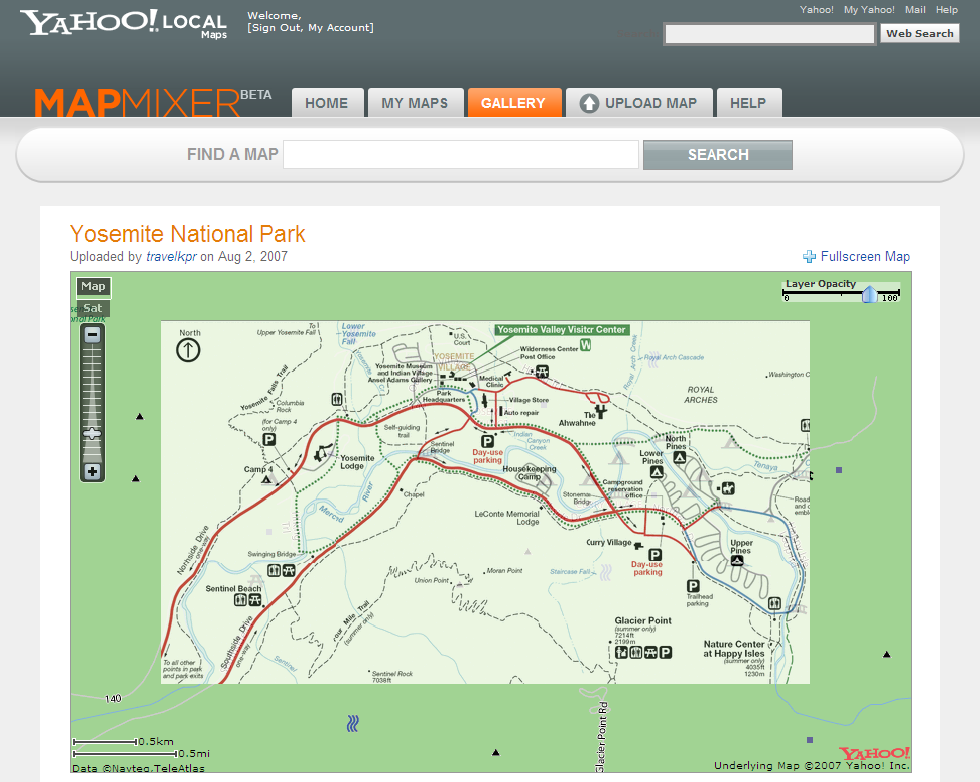Click the Yosemite Valley Visitor Center label
This screenshot has height=782, width=980.
point(561,329)
